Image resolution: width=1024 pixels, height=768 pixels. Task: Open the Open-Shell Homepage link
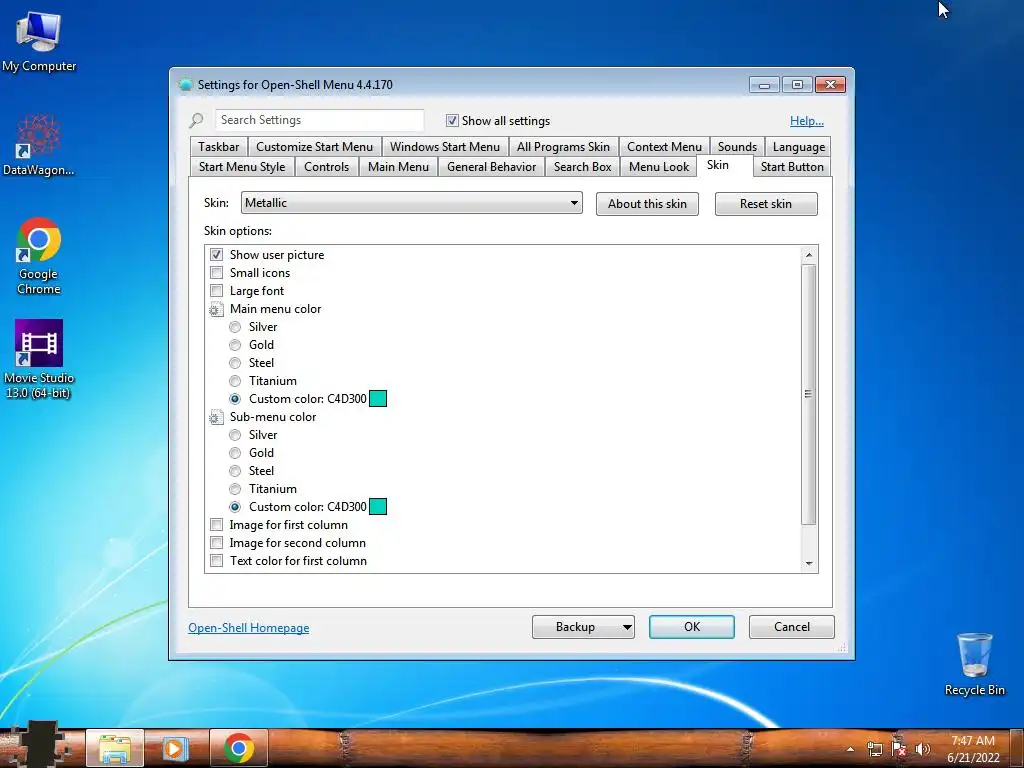coord(249,628)
